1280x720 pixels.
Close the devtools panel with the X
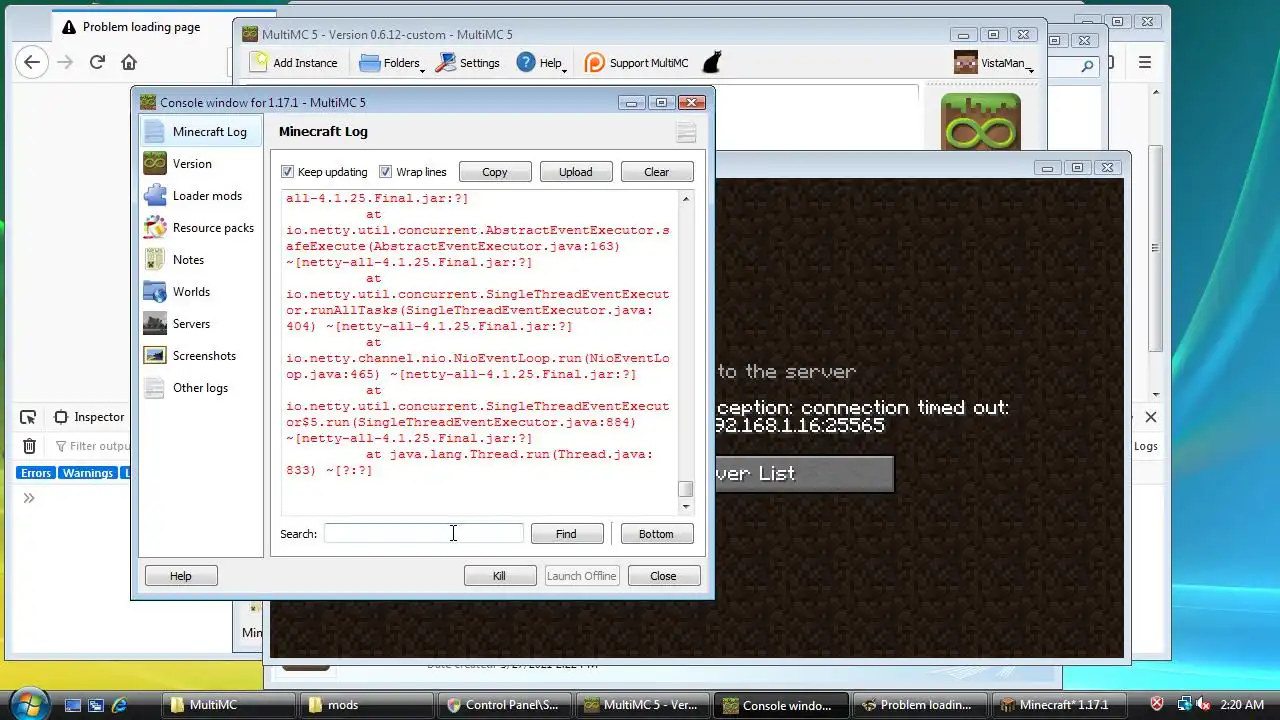[x=1150, y=417]
